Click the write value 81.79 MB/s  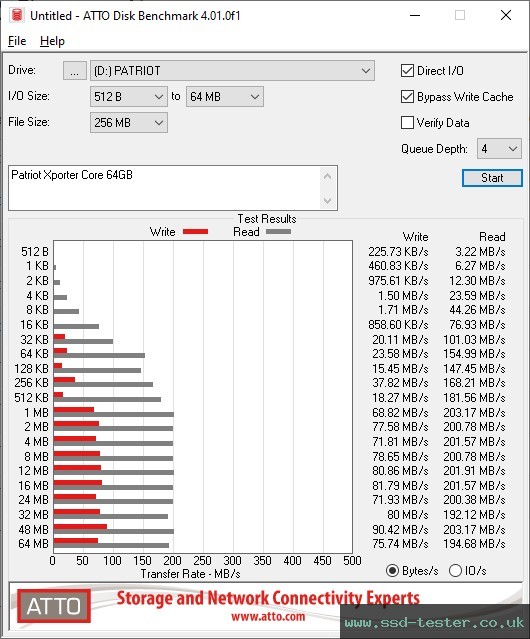pyautogui.click(x=400, y=485)
